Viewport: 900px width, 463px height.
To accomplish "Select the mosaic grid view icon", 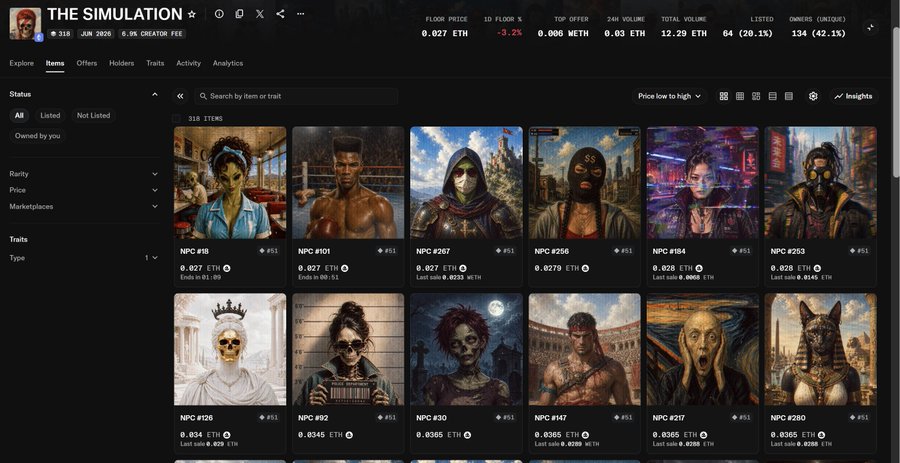I will coord(756,96).
